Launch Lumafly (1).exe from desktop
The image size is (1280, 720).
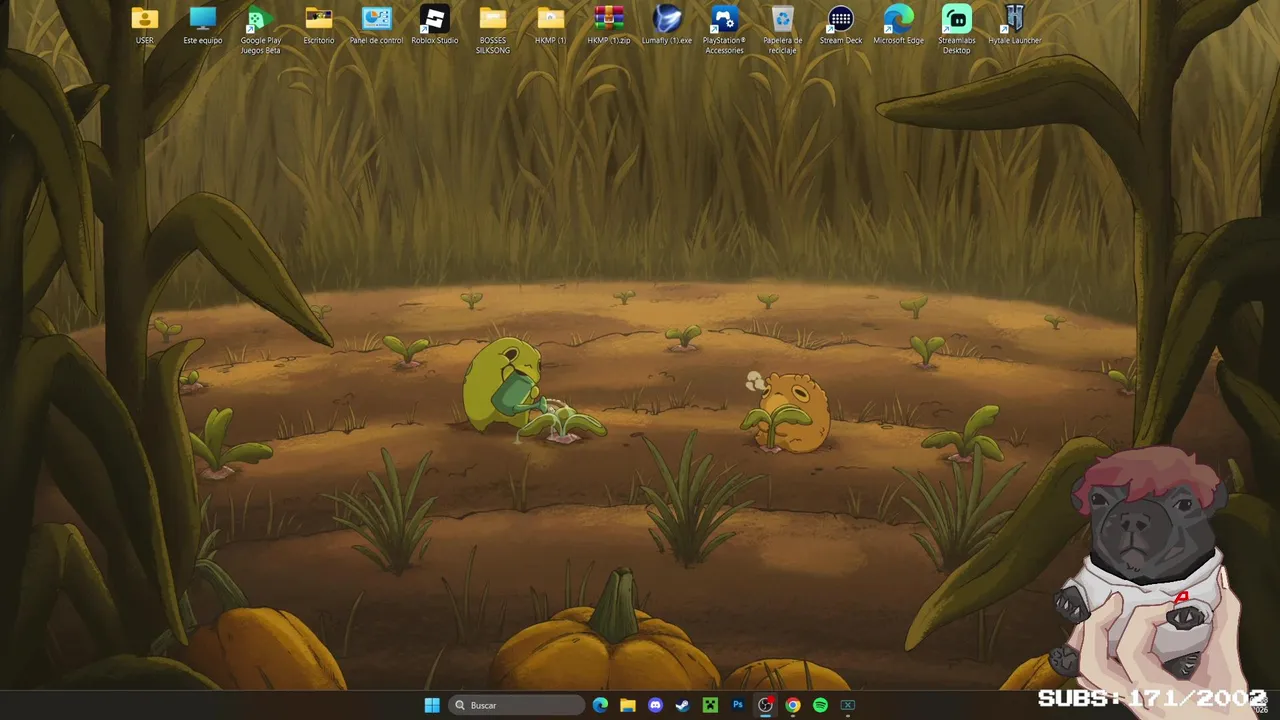[x=667, y=26]
